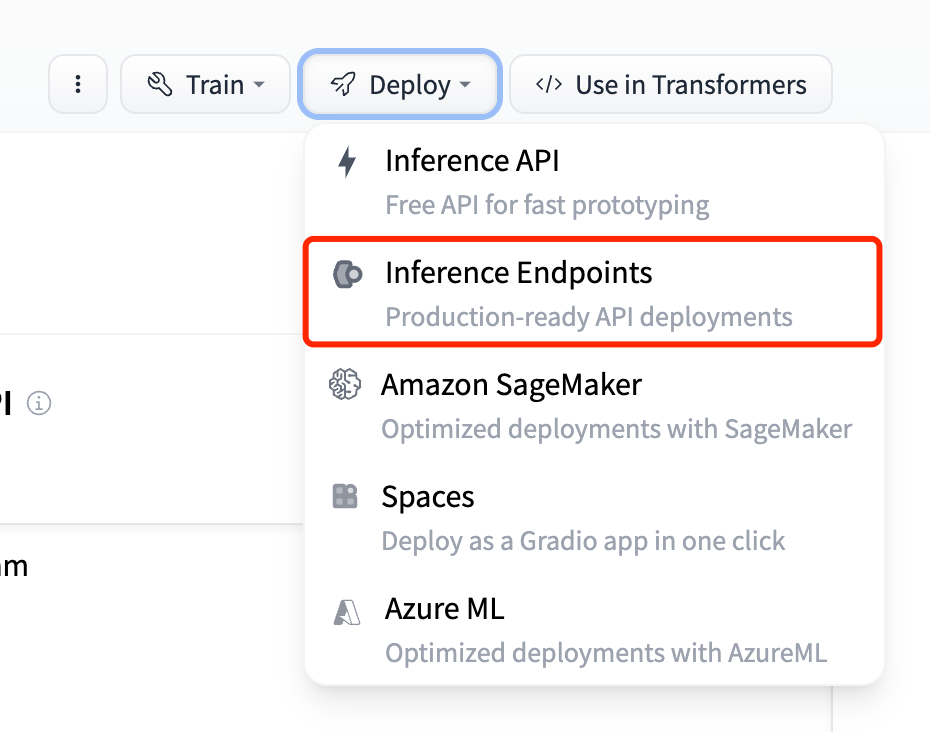Collapse the Deploy dropdown arrow
930x732 pixels.
[x=466, y=84]
